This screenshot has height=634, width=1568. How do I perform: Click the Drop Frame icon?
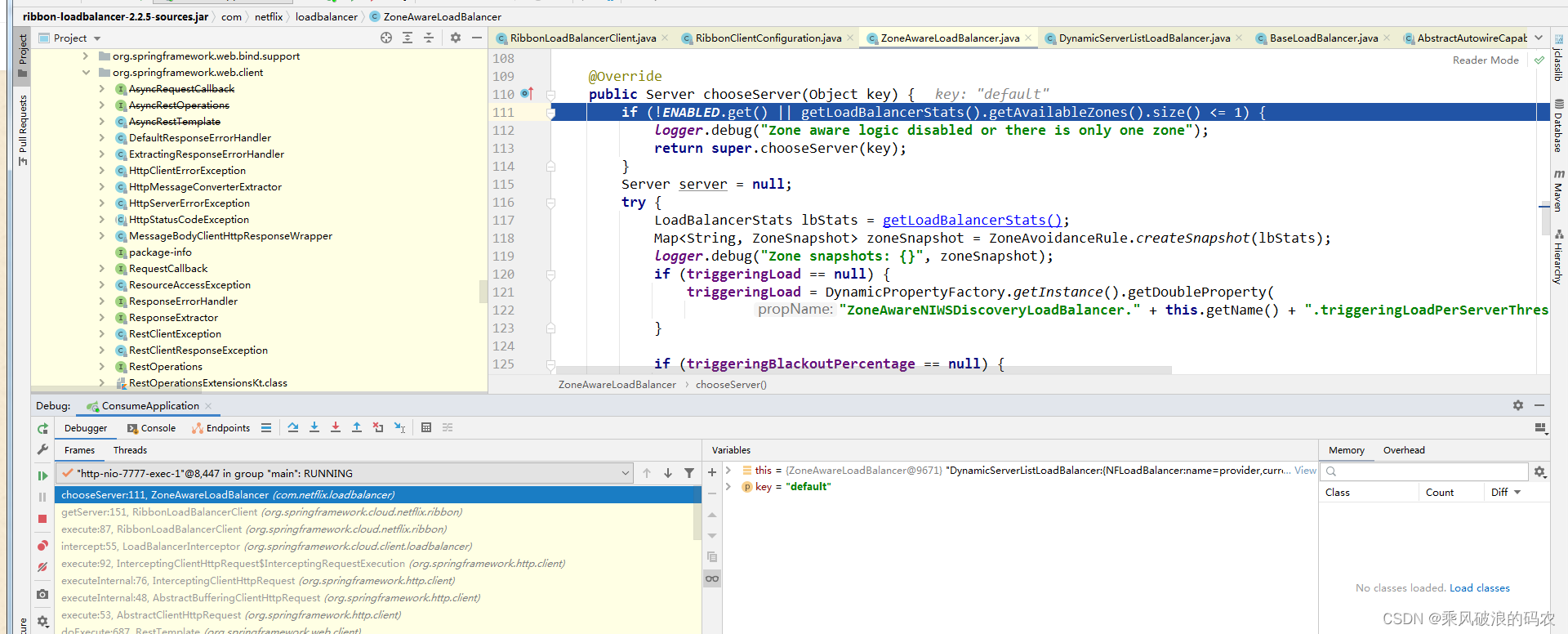[x=378, y=427]
